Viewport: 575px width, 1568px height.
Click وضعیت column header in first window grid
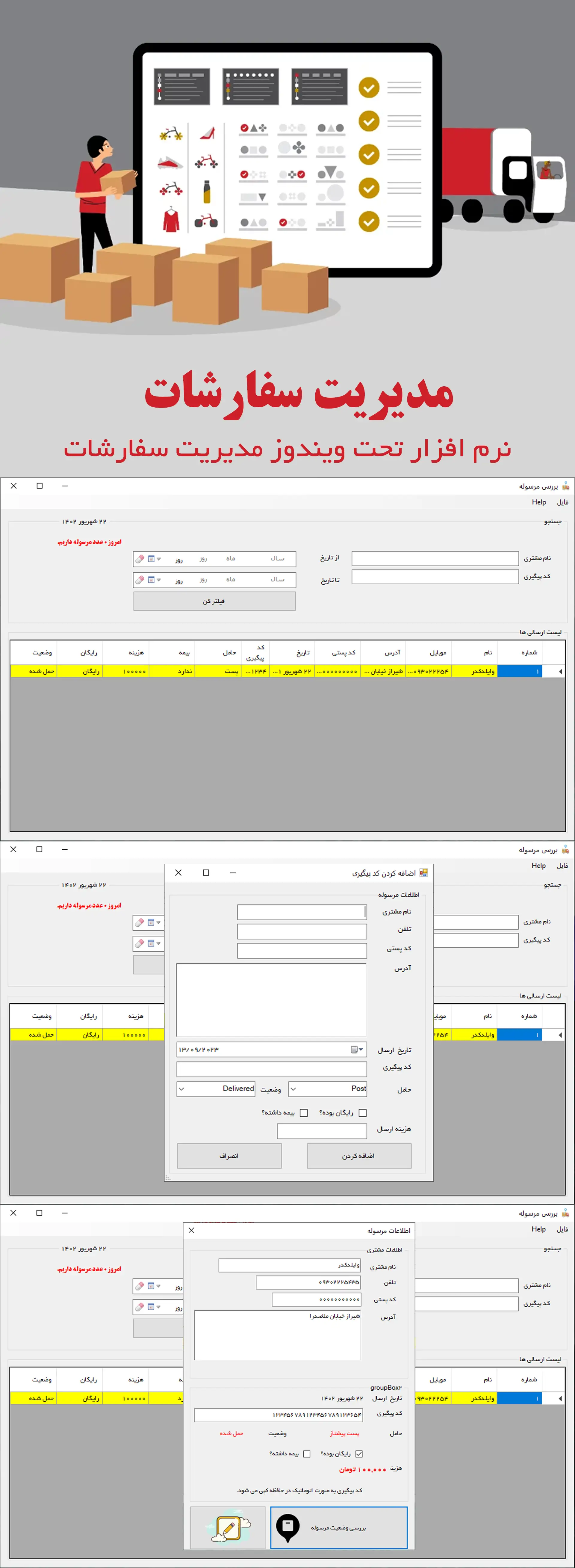(x=34, y=652)
